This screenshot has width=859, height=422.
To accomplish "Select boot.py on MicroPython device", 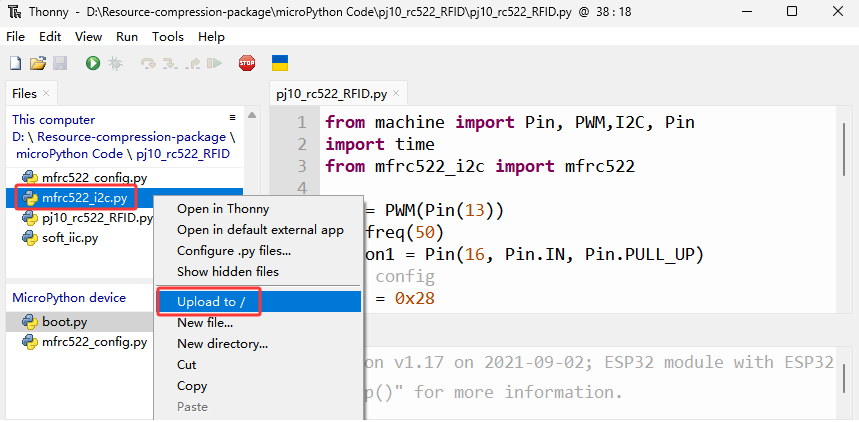I will tap(64, 322).
